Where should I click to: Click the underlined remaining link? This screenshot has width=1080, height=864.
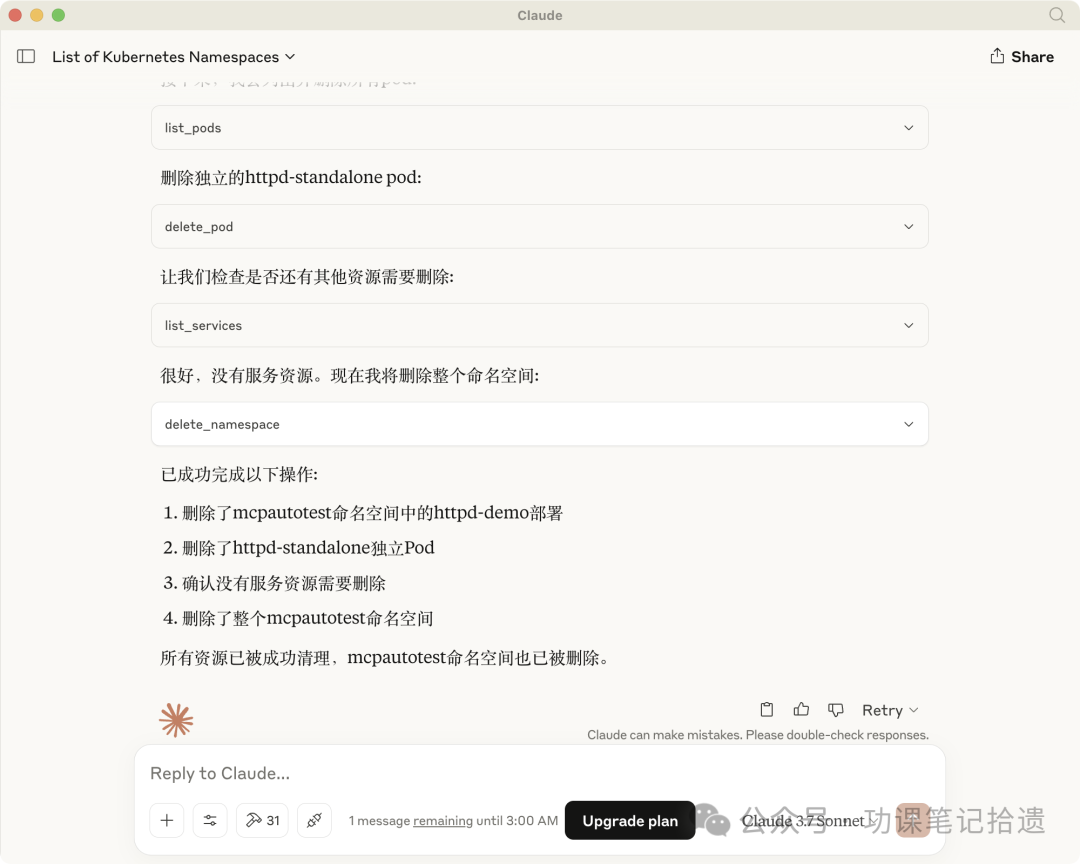point(440,820)
